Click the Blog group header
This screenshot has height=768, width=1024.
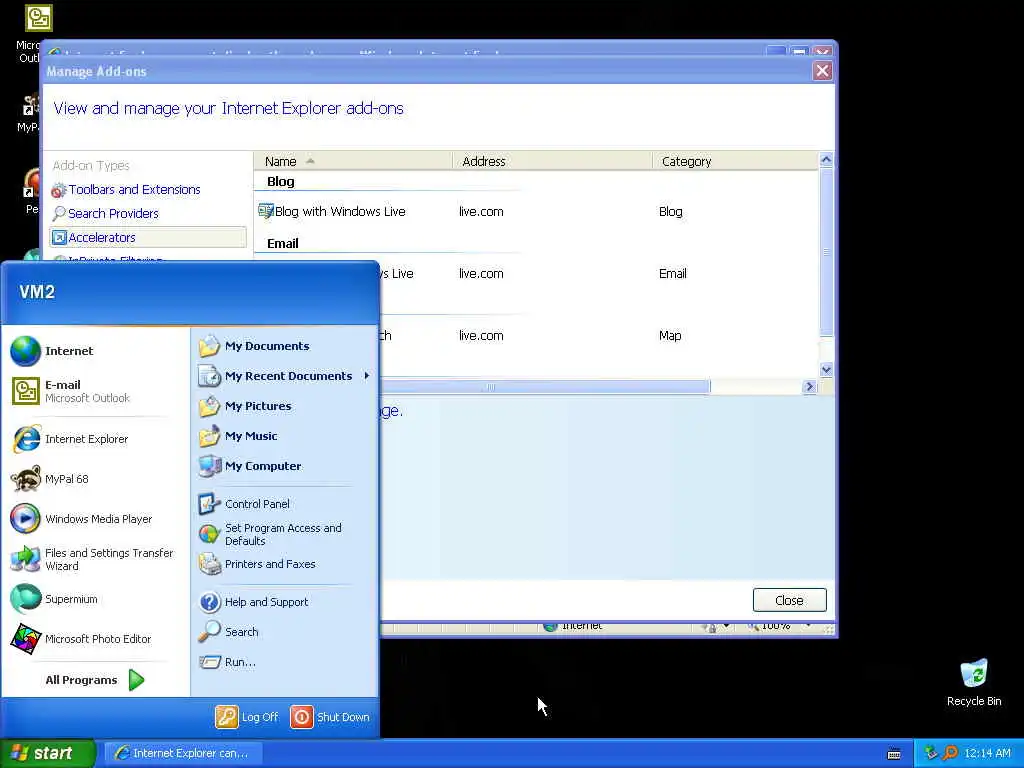pos(281,182)
